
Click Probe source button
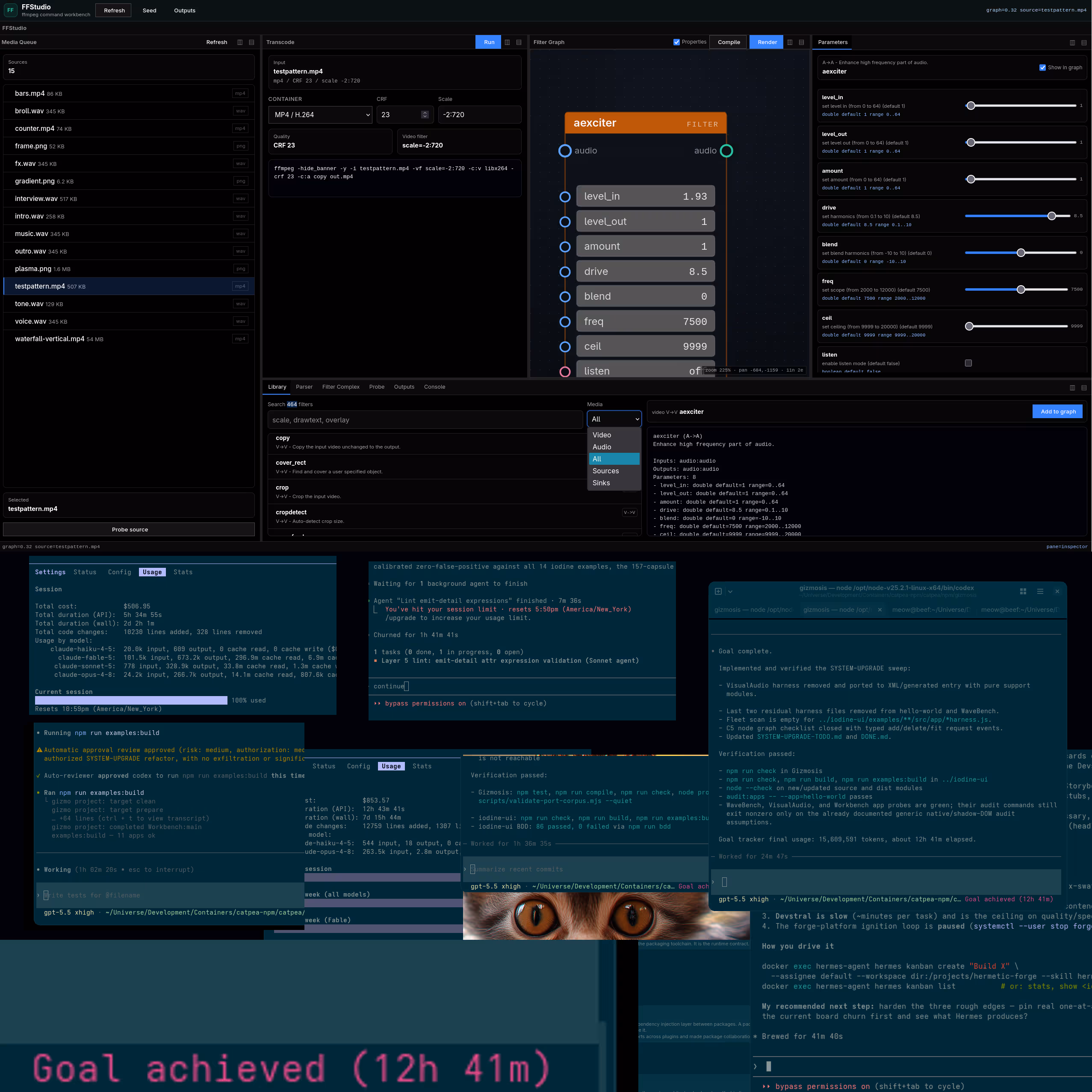tap(129, 530)
